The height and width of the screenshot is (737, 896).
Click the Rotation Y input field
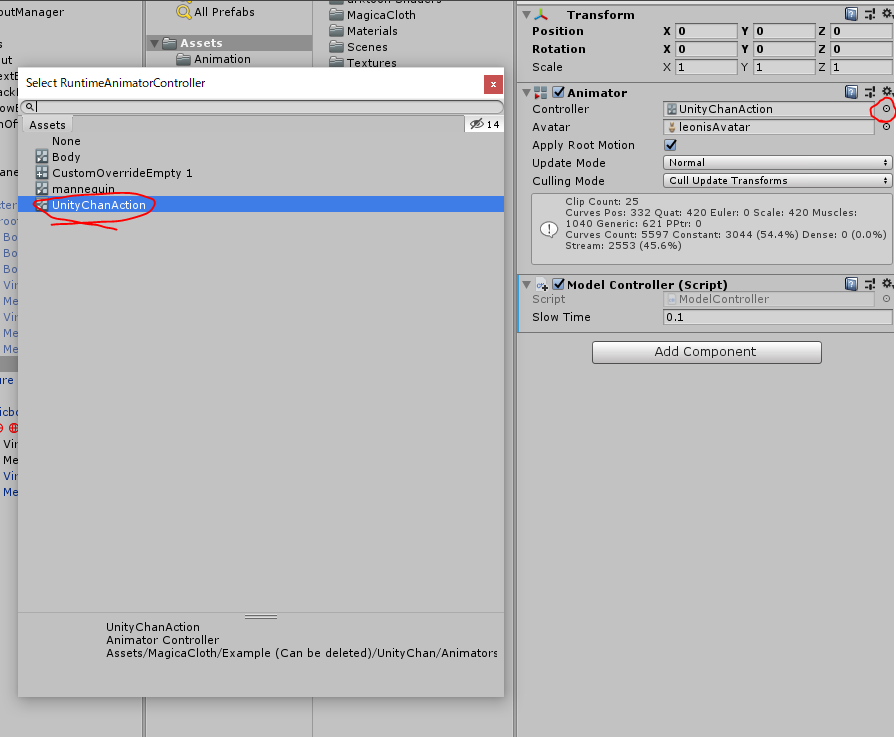[784, 49]
